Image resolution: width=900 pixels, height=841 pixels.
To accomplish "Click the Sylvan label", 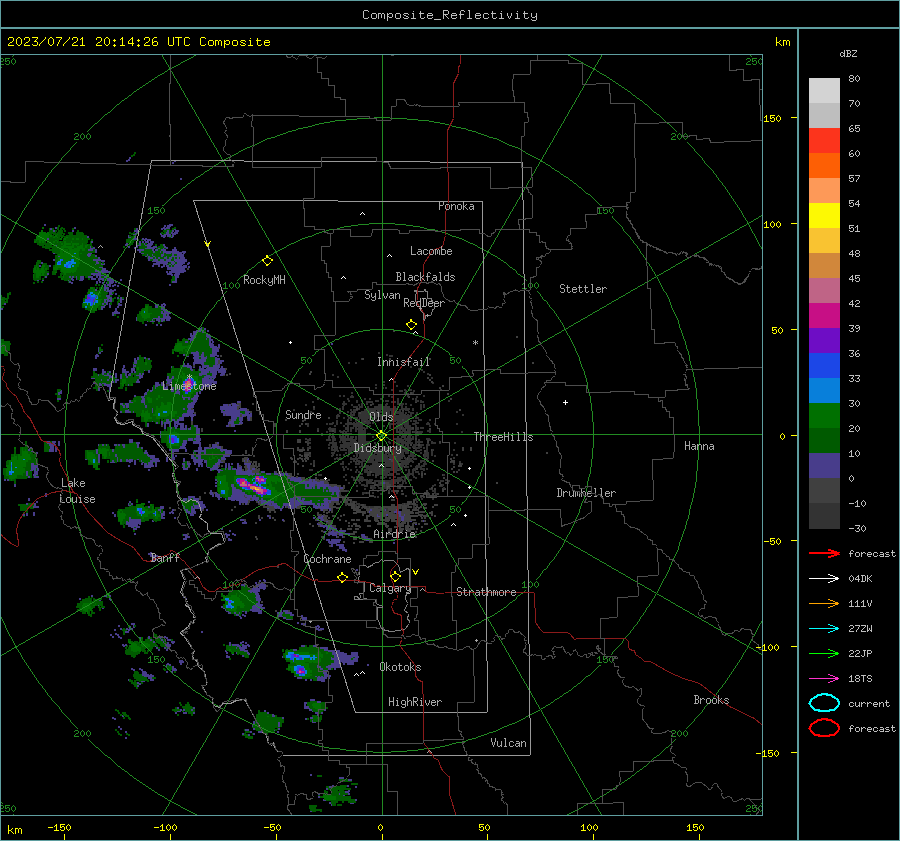I will coord(382,295).
